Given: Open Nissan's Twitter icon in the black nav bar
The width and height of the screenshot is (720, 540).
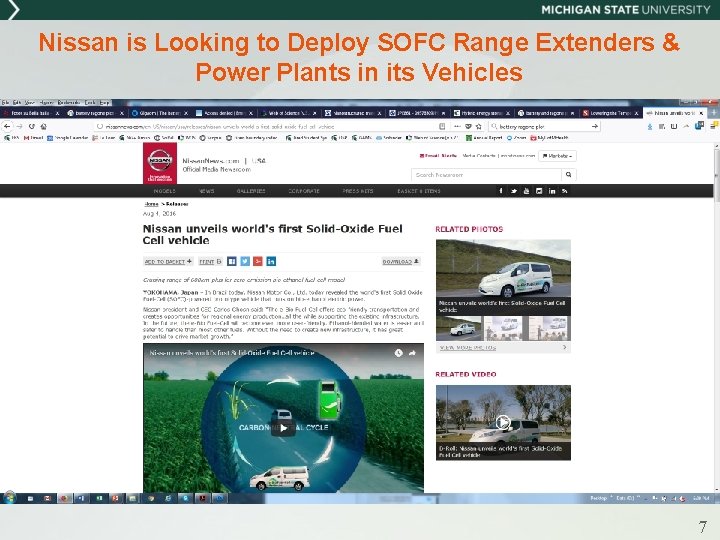Looking at the screenshot, I should [513, 191].
